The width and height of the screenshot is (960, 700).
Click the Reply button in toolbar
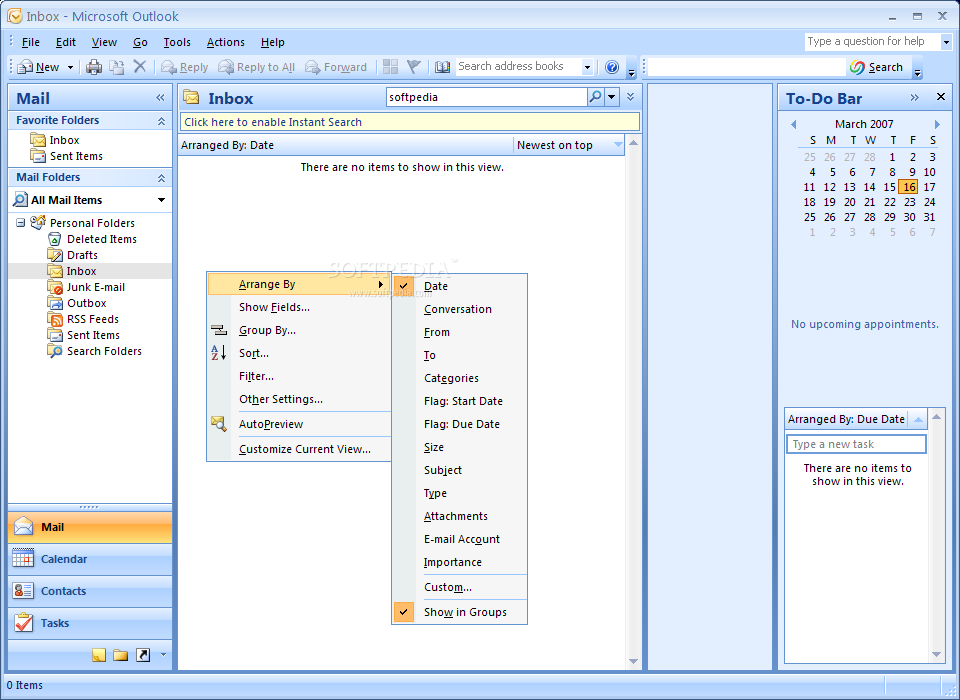[x=184, y=67]
